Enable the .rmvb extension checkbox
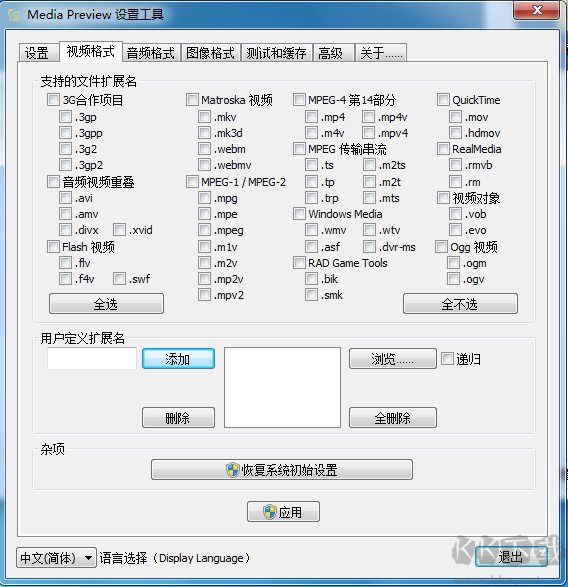Screen dimensions: 568x587 pos(455,165)
